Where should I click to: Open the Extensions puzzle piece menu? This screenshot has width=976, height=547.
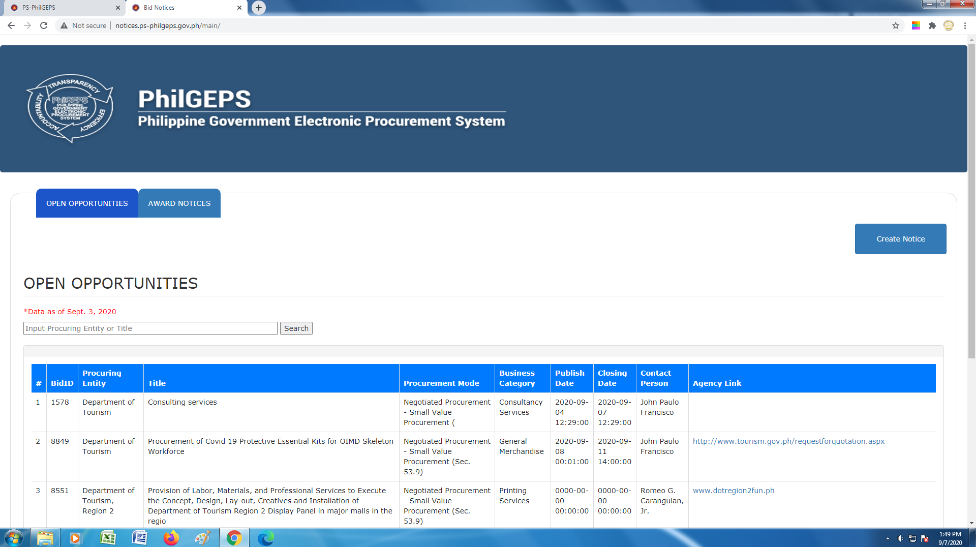point(932,26)
